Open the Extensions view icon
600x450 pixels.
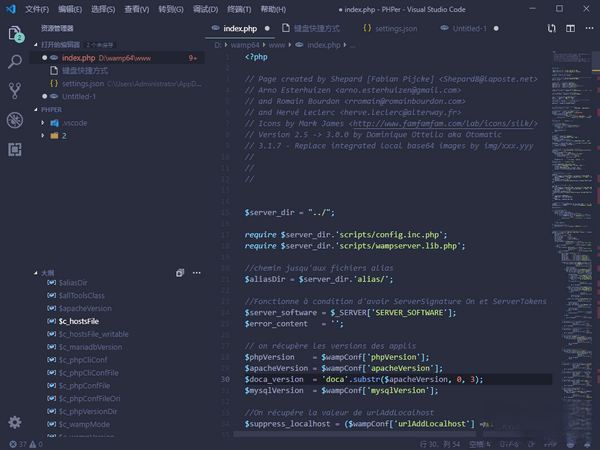pyautogui.click(x=15, y=149)
